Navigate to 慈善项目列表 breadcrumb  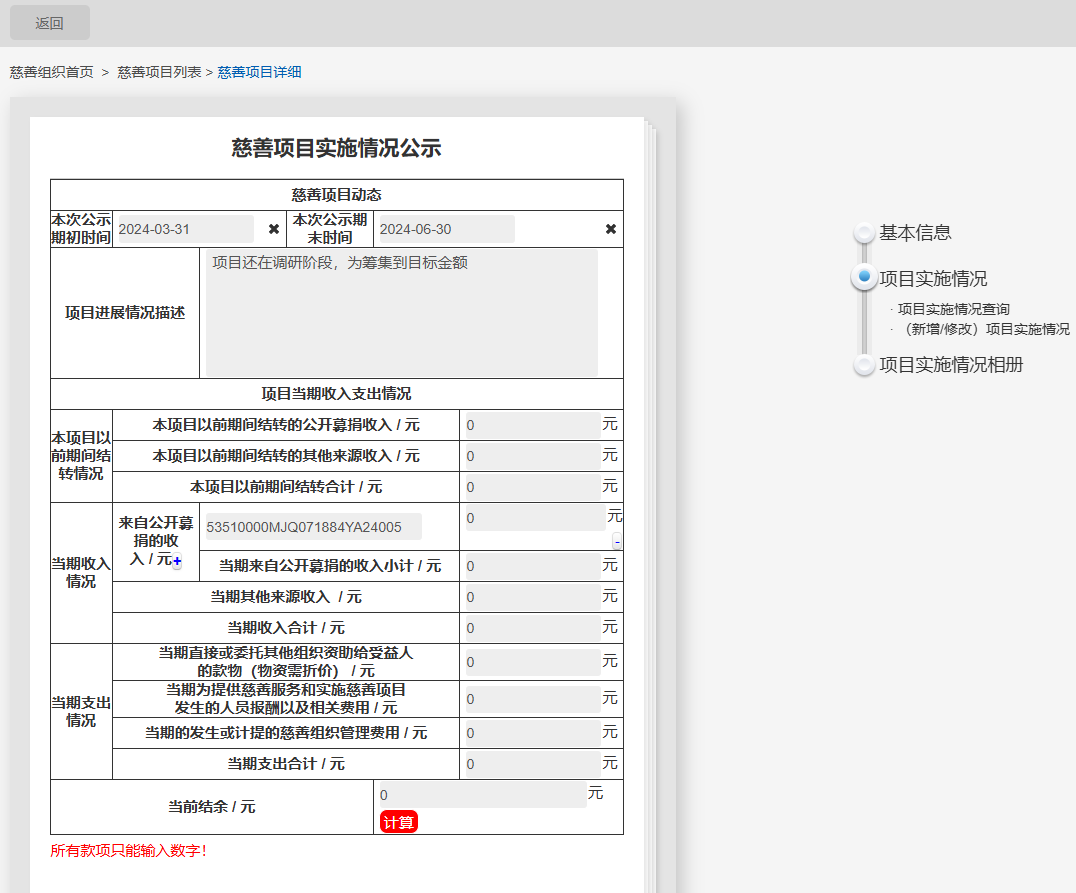pyautogui.click(x=159, y=72)
